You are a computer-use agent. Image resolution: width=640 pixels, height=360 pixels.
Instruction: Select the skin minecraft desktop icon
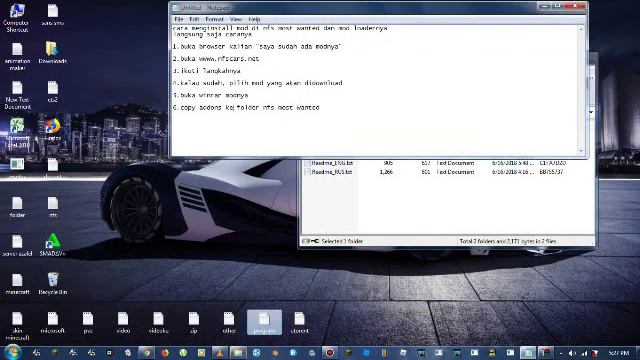tap(17, 326)
